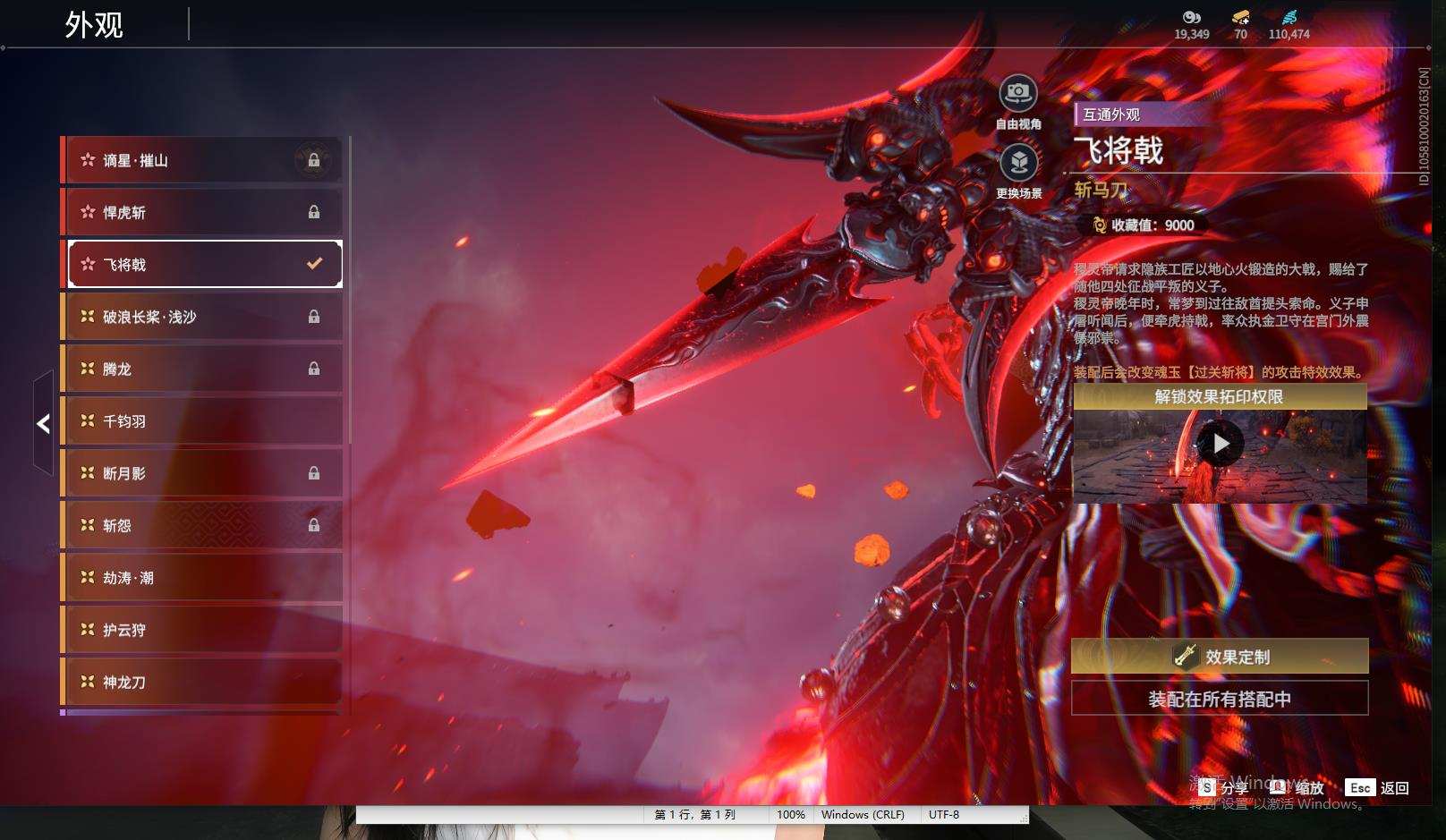Select the 护云狩 skin row
Image resolution: width=1446 pixels, height=840 pixels.
coord(201,630)
